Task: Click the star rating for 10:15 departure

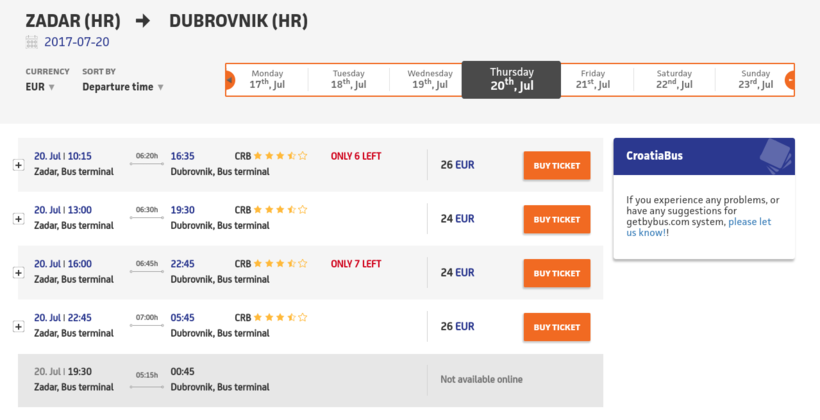Action: coord(280,156)
